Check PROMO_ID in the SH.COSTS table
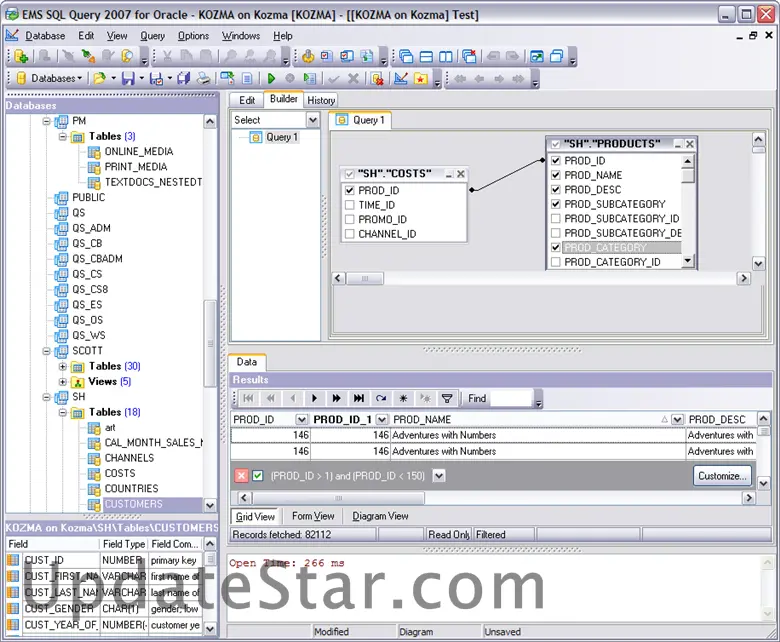Screen dimensions: 780x642 click(x=350, y=219)
